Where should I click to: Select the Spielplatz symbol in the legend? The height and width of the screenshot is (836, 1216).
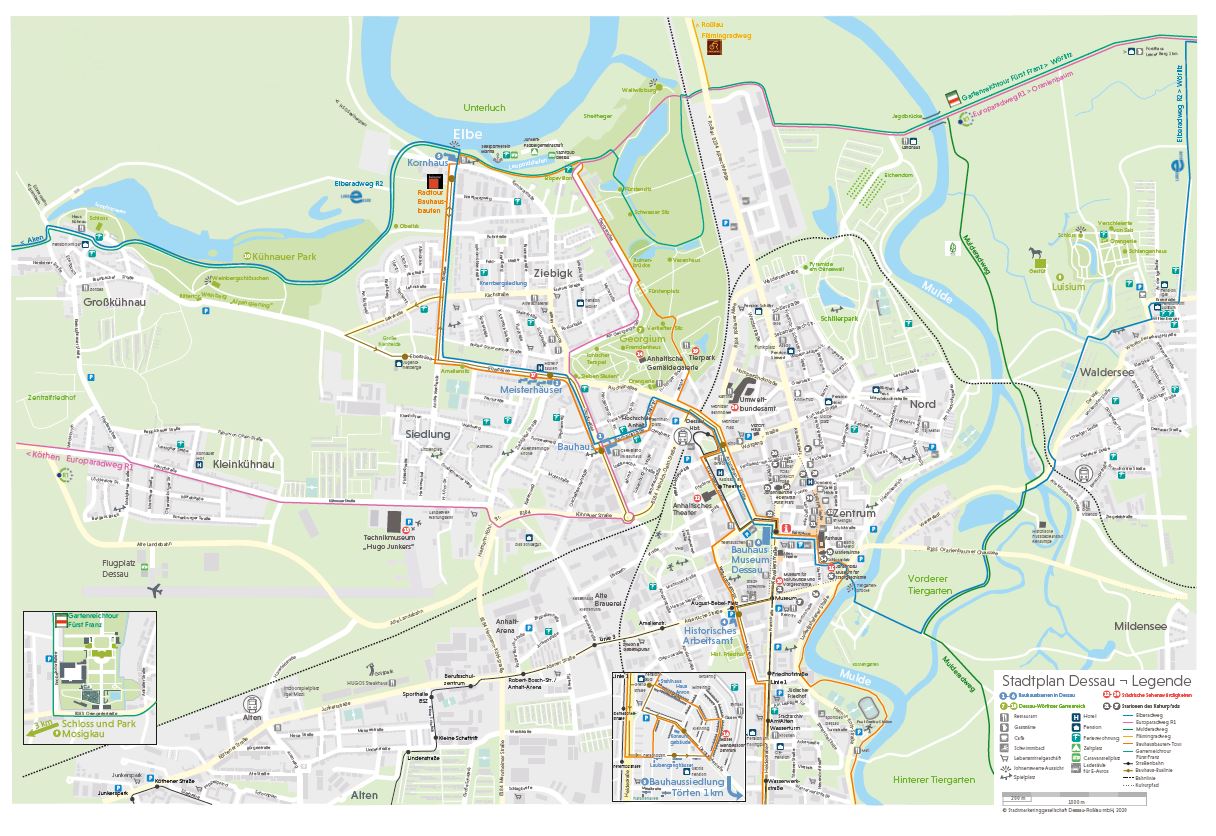1006,777
